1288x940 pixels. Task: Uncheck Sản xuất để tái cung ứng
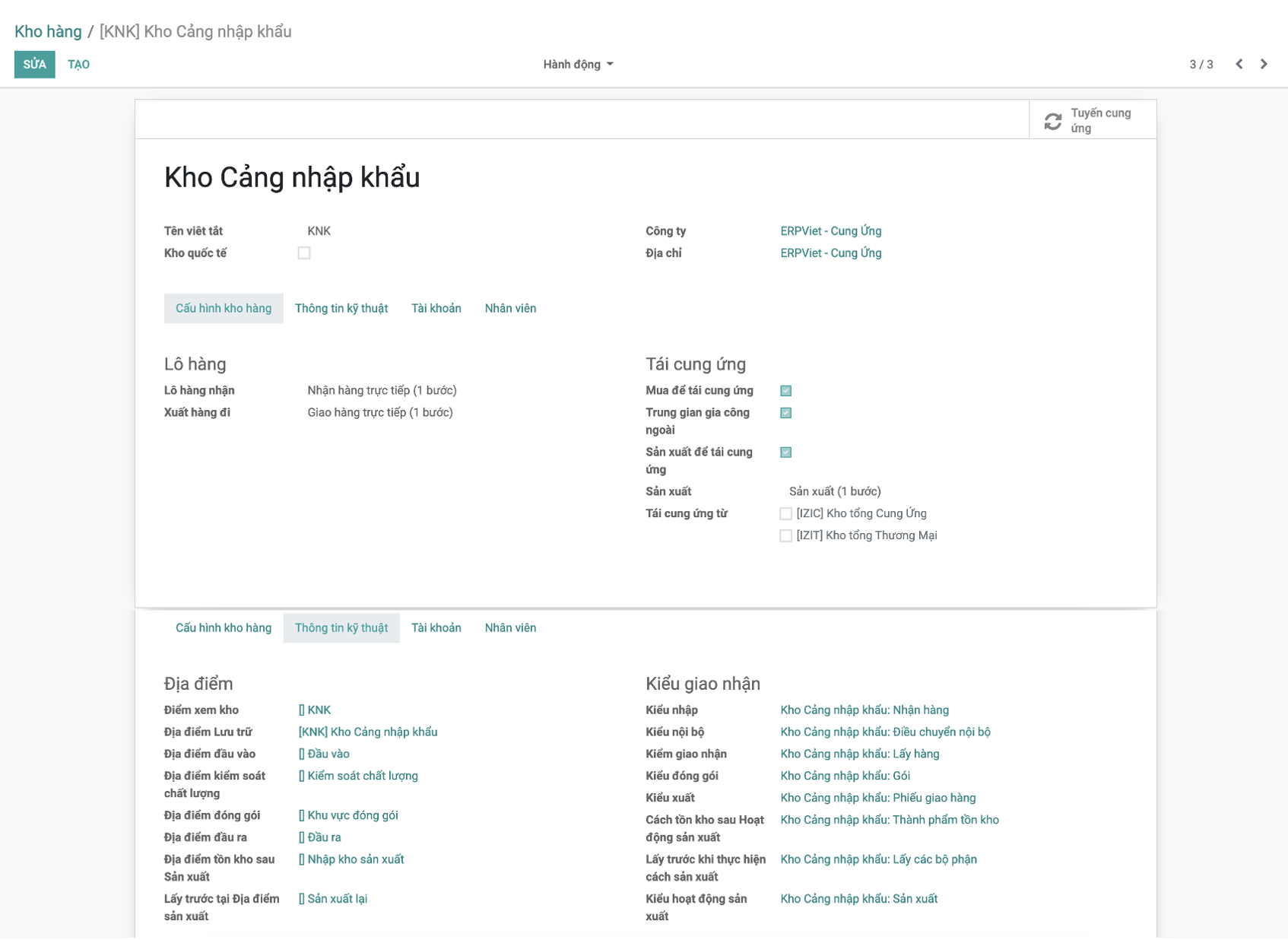tap(785, 453)
